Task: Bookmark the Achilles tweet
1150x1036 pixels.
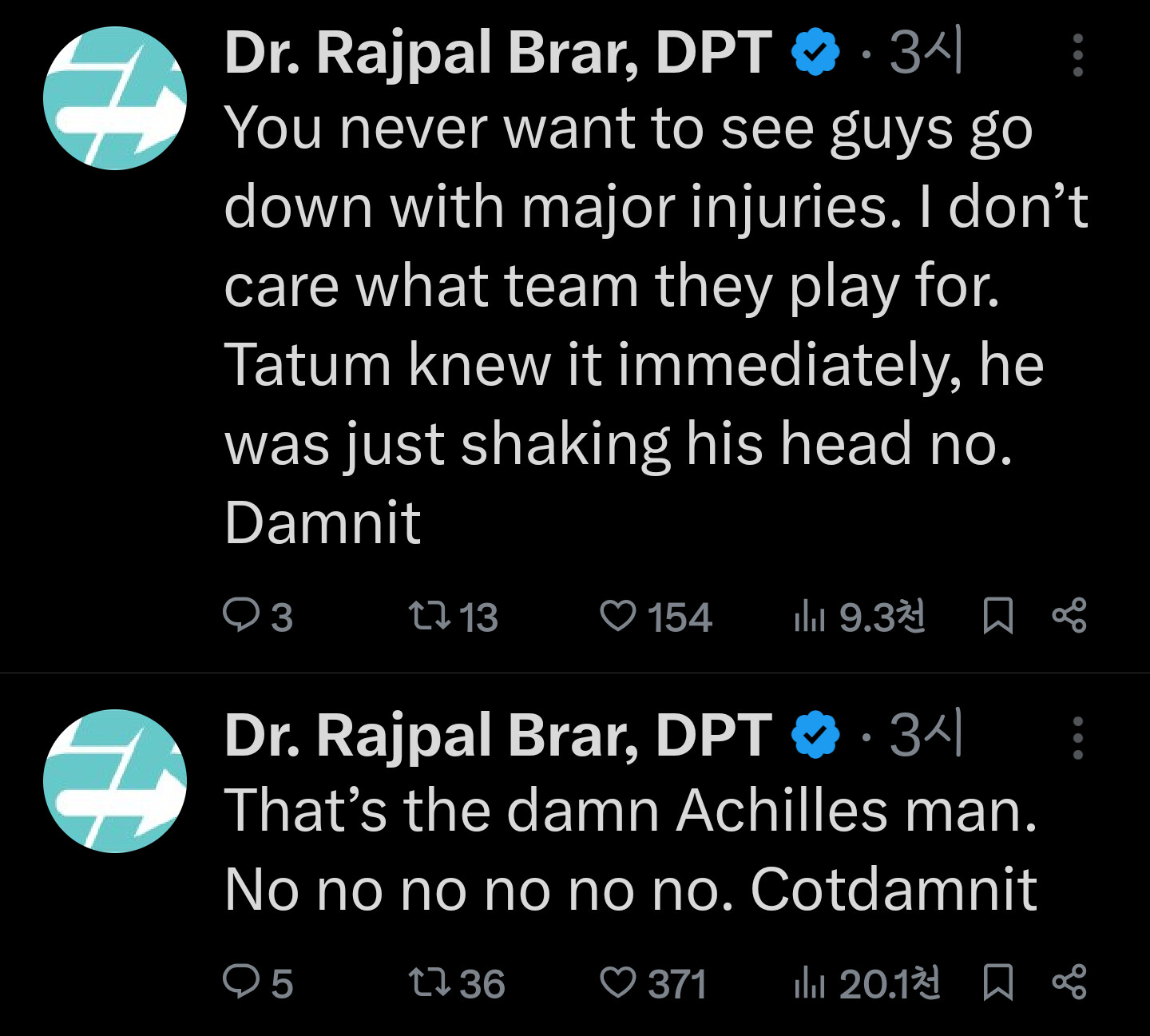Action: point(997,982)
